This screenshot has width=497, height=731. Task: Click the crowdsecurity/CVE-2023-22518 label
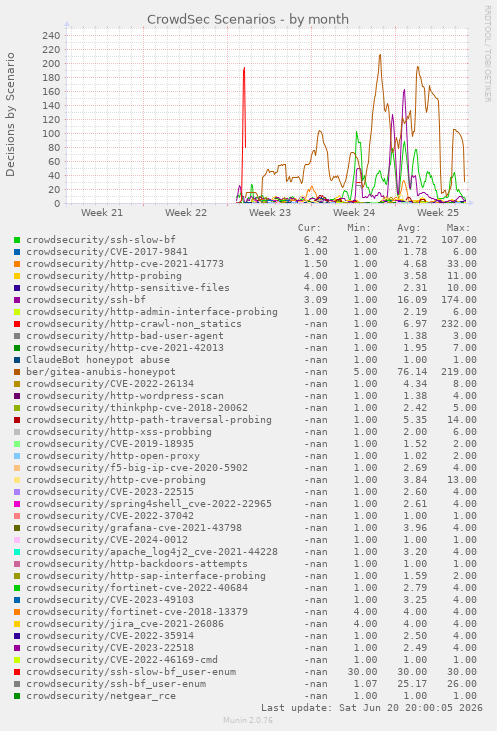tap(110, 648)
